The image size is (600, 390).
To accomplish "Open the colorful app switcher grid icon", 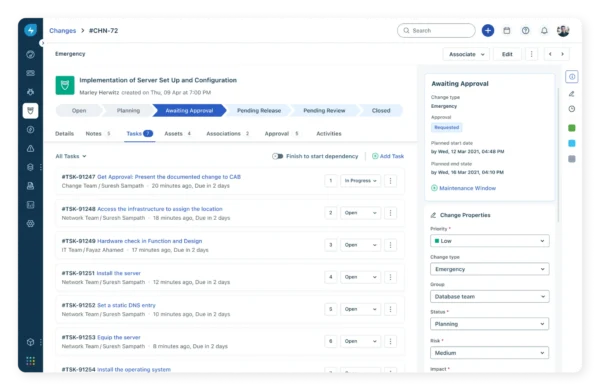I will pos(31,361).
